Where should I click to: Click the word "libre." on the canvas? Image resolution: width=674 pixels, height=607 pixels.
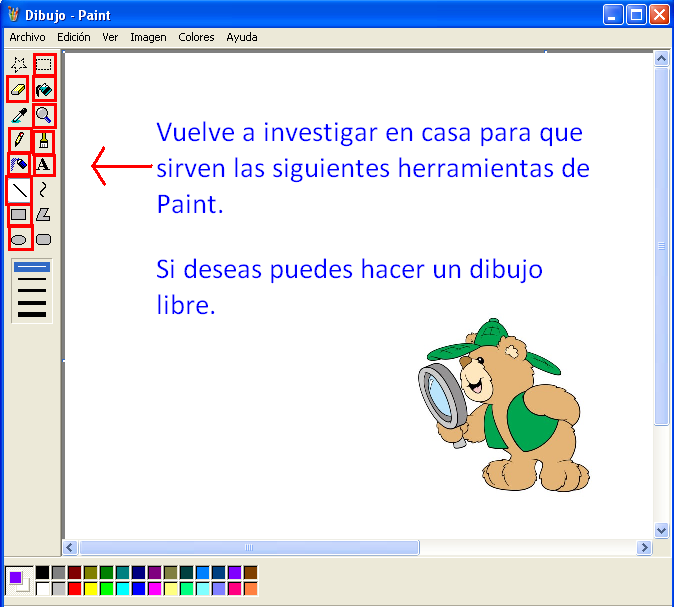pyautogui.click(x=186, y=305)
